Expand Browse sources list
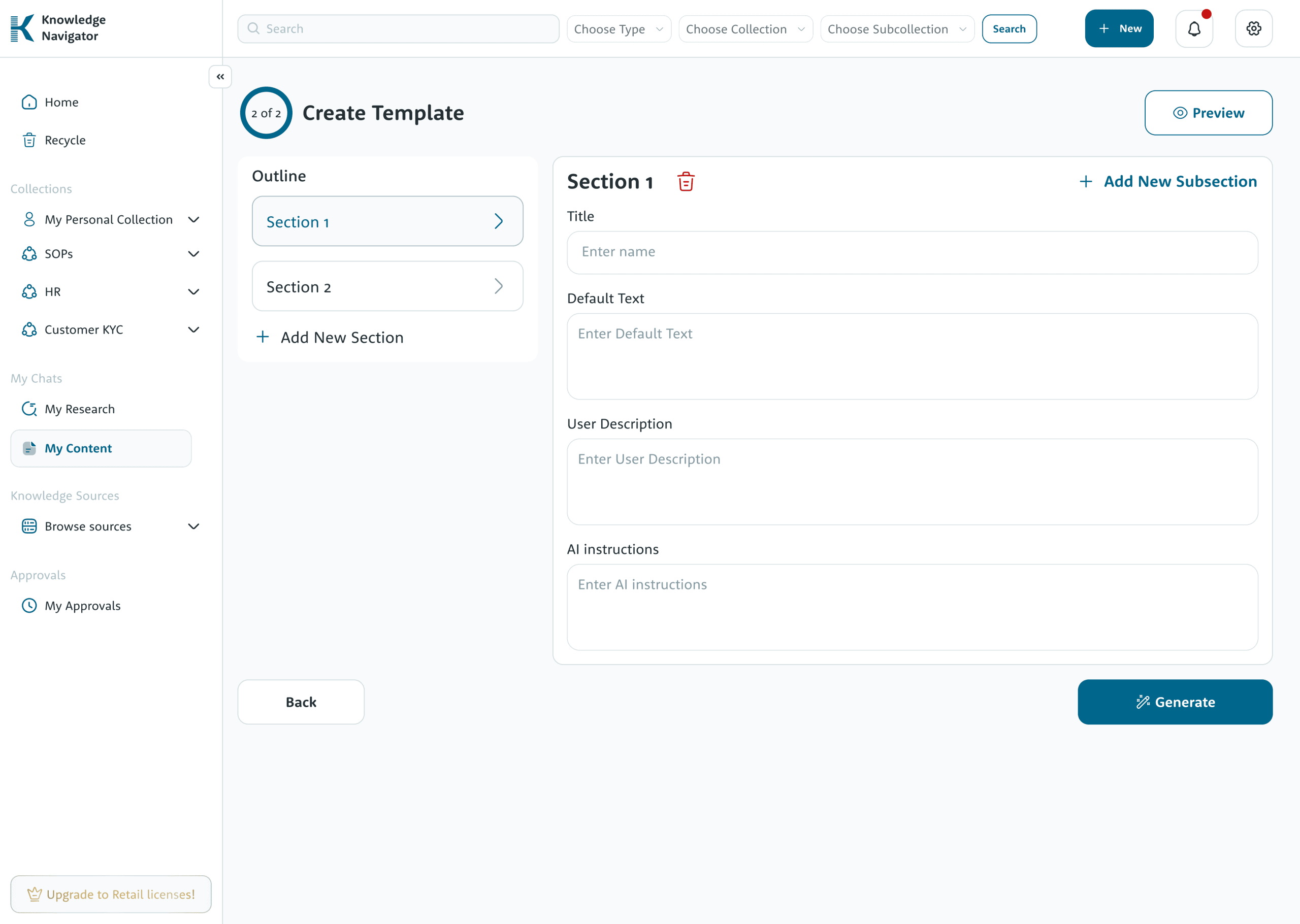Viewport: 1300px width, 924px height. (x=193, y=526)
